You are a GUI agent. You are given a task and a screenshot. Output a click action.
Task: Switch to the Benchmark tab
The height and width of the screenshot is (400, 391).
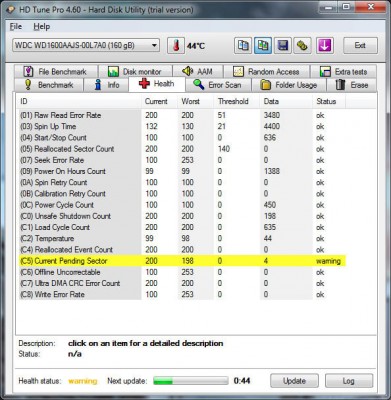click(x=49, y=85)
